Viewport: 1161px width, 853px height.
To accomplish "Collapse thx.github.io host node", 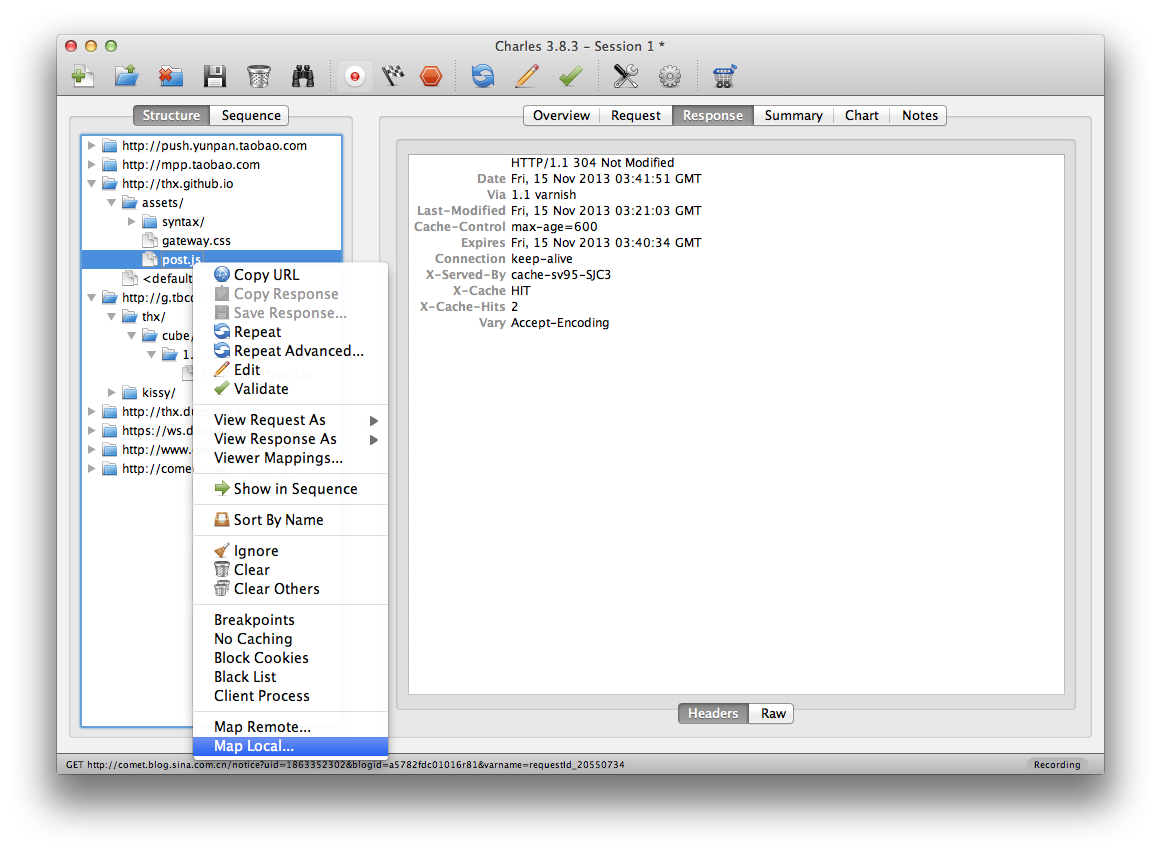I will click(91, 184).
